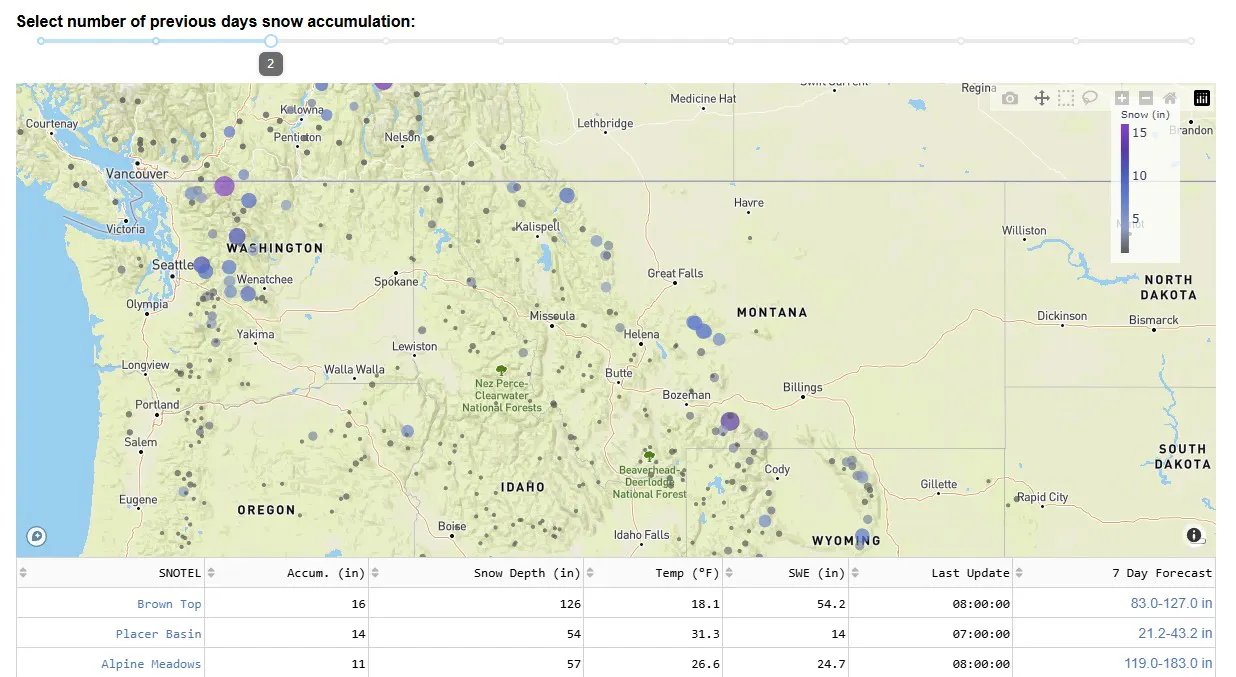Zoom in using the plus icon

[1121, 98]
